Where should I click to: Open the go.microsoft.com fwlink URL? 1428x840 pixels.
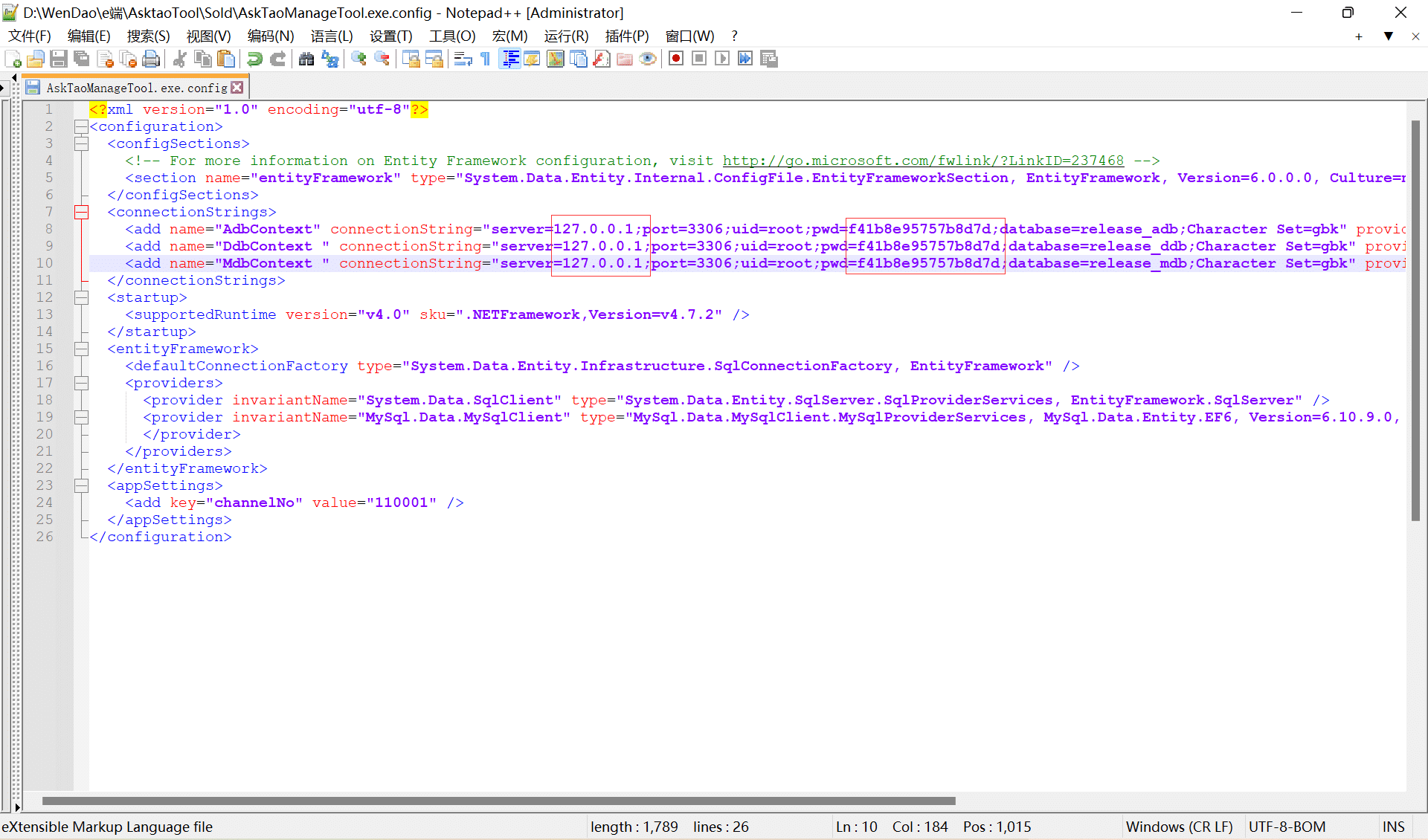coord(922,161)
